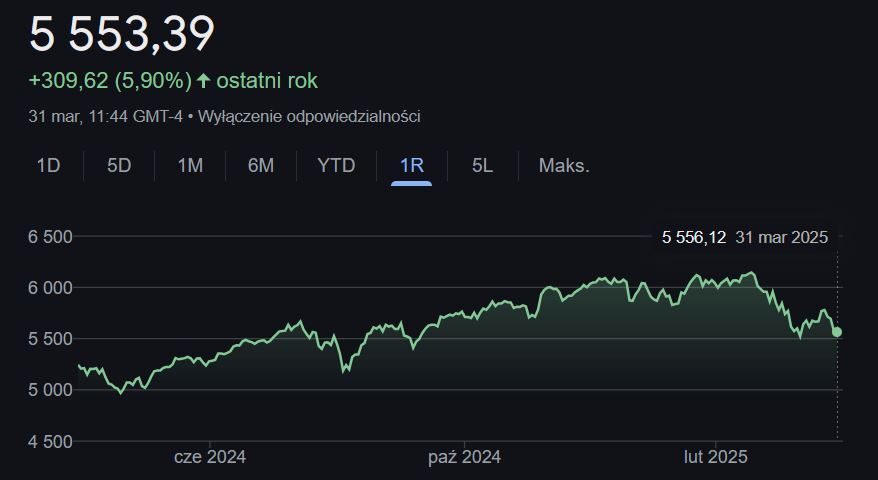
Task: Open the Wyłączenie odpowiedzialności link
Action: coord(309,116)
